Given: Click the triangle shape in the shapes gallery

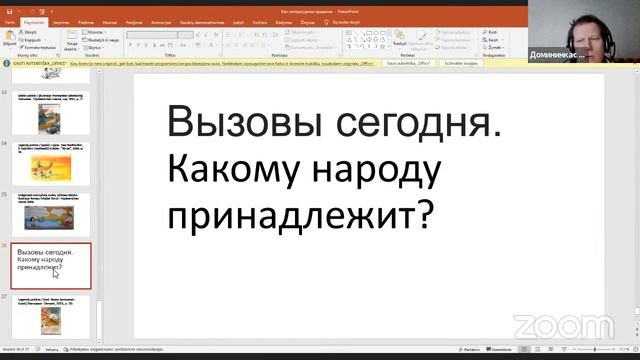Looking at the screenshot, I should (x=349, y=40).
